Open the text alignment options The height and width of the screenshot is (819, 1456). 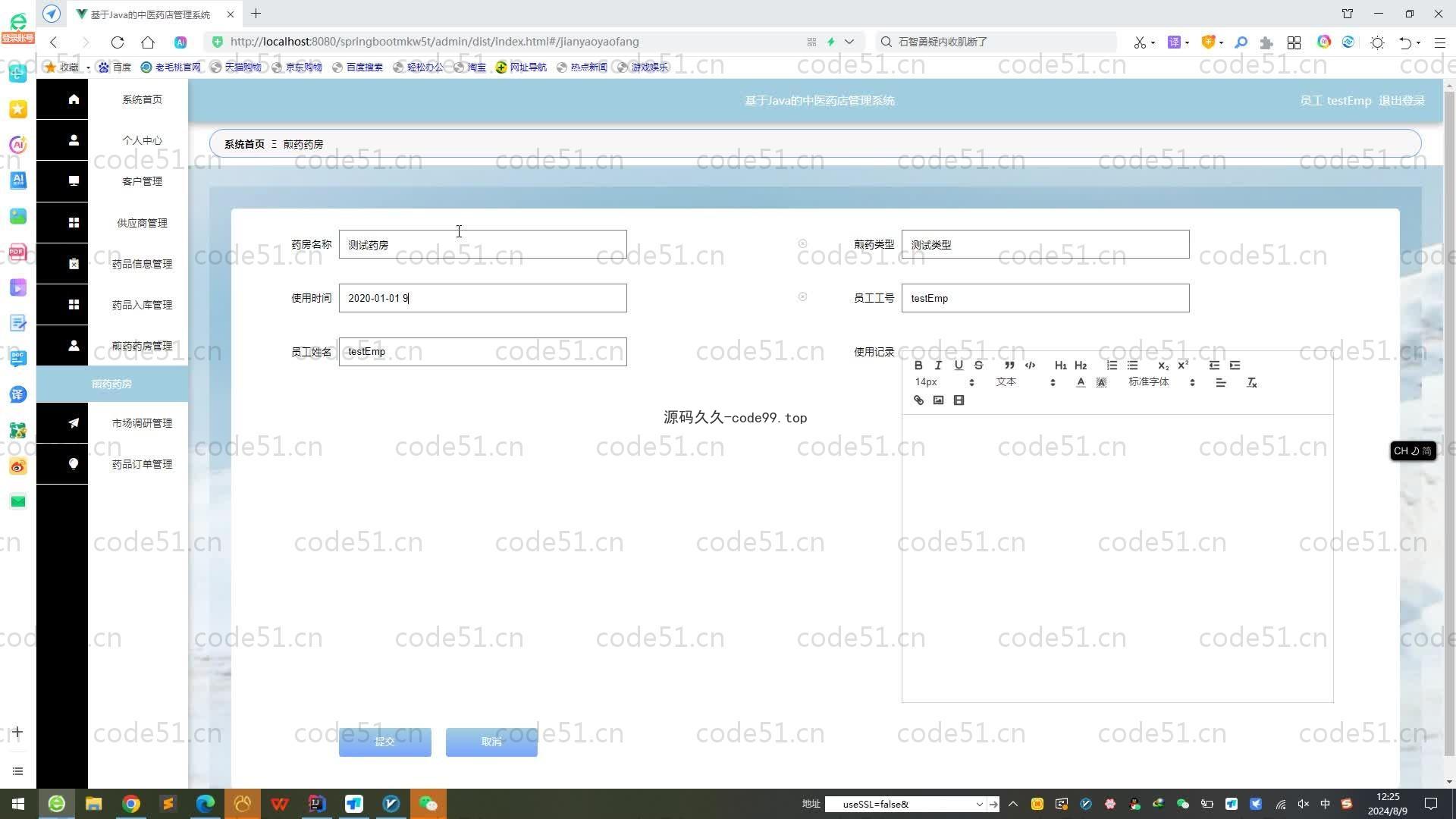[x=1221, y=382]
